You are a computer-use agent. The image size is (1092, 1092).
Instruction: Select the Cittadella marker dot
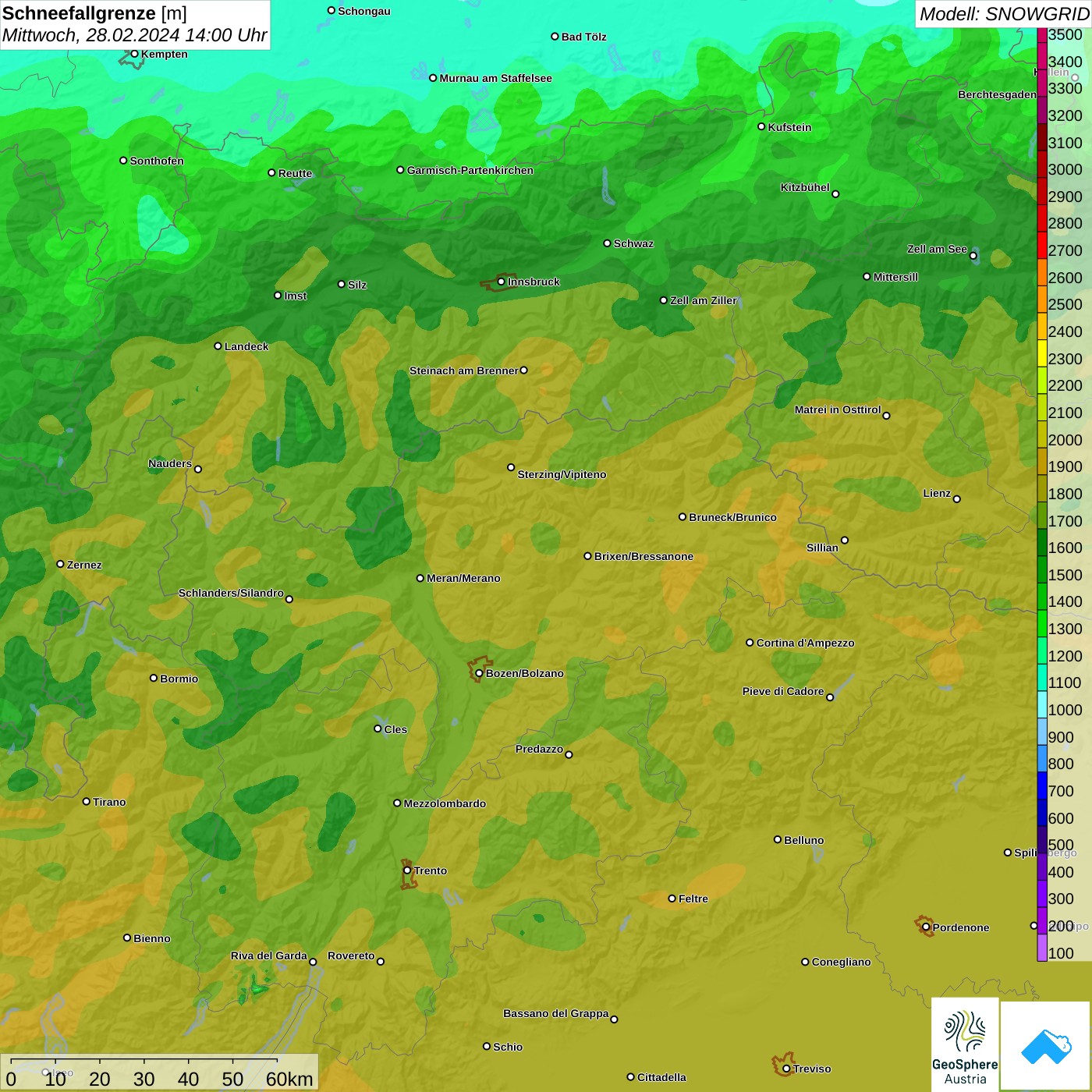point(630,1076)
